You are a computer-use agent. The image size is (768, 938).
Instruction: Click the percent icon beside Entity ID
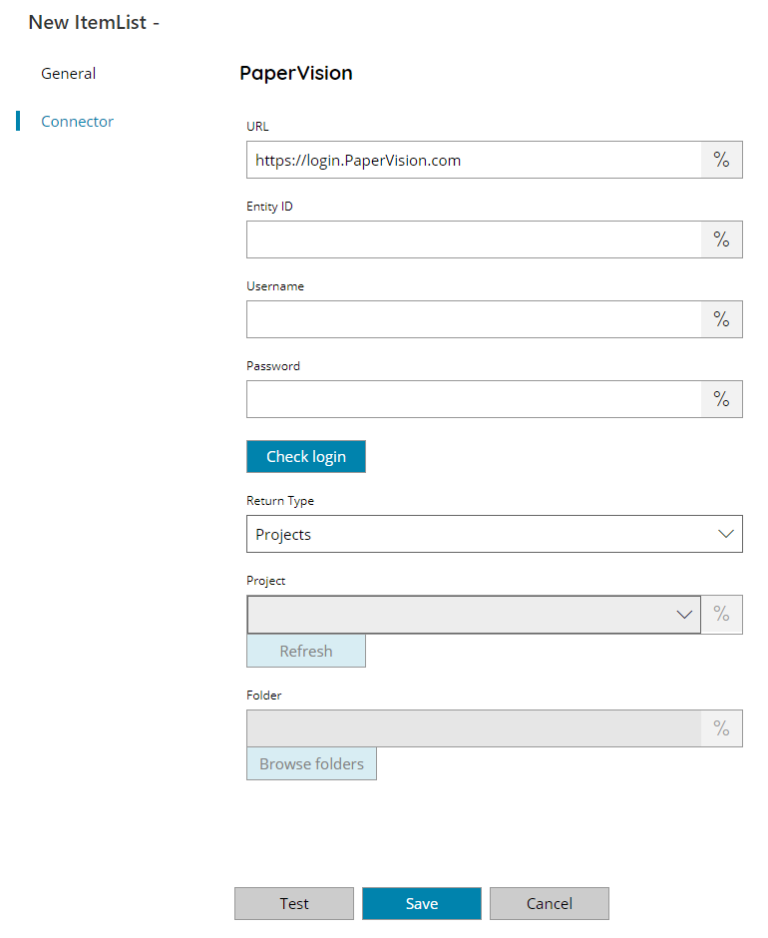722,239
